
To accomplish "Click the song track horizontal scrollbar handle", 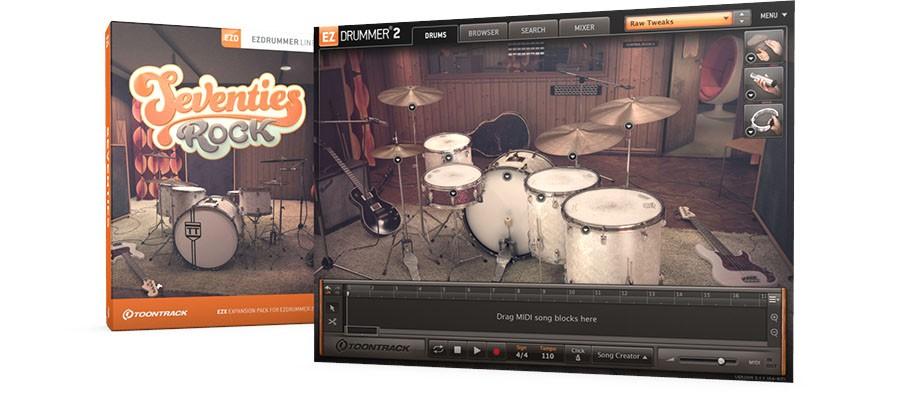I will click(x=363, y=330).
